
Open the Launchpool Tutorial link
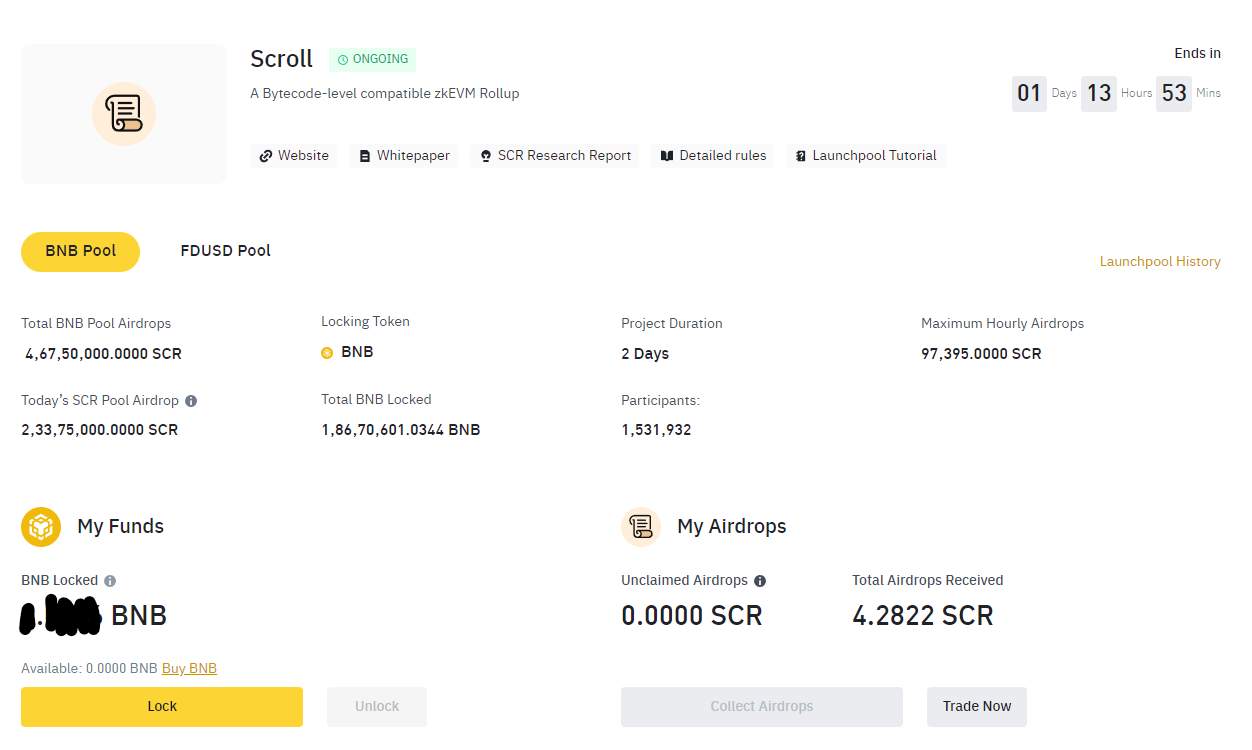tap(866, 156)
